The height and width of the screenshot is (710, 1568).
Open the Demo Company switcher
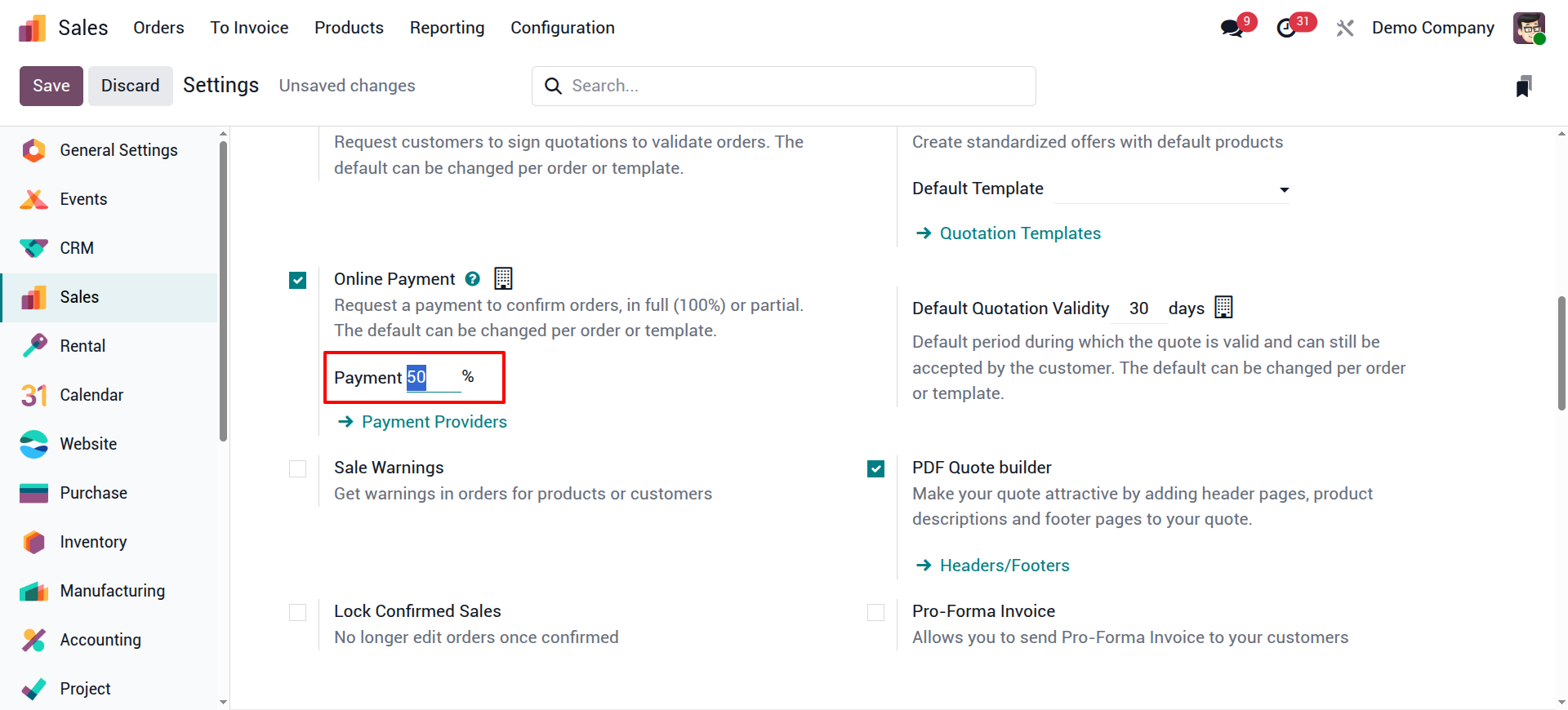(1432, 28)
